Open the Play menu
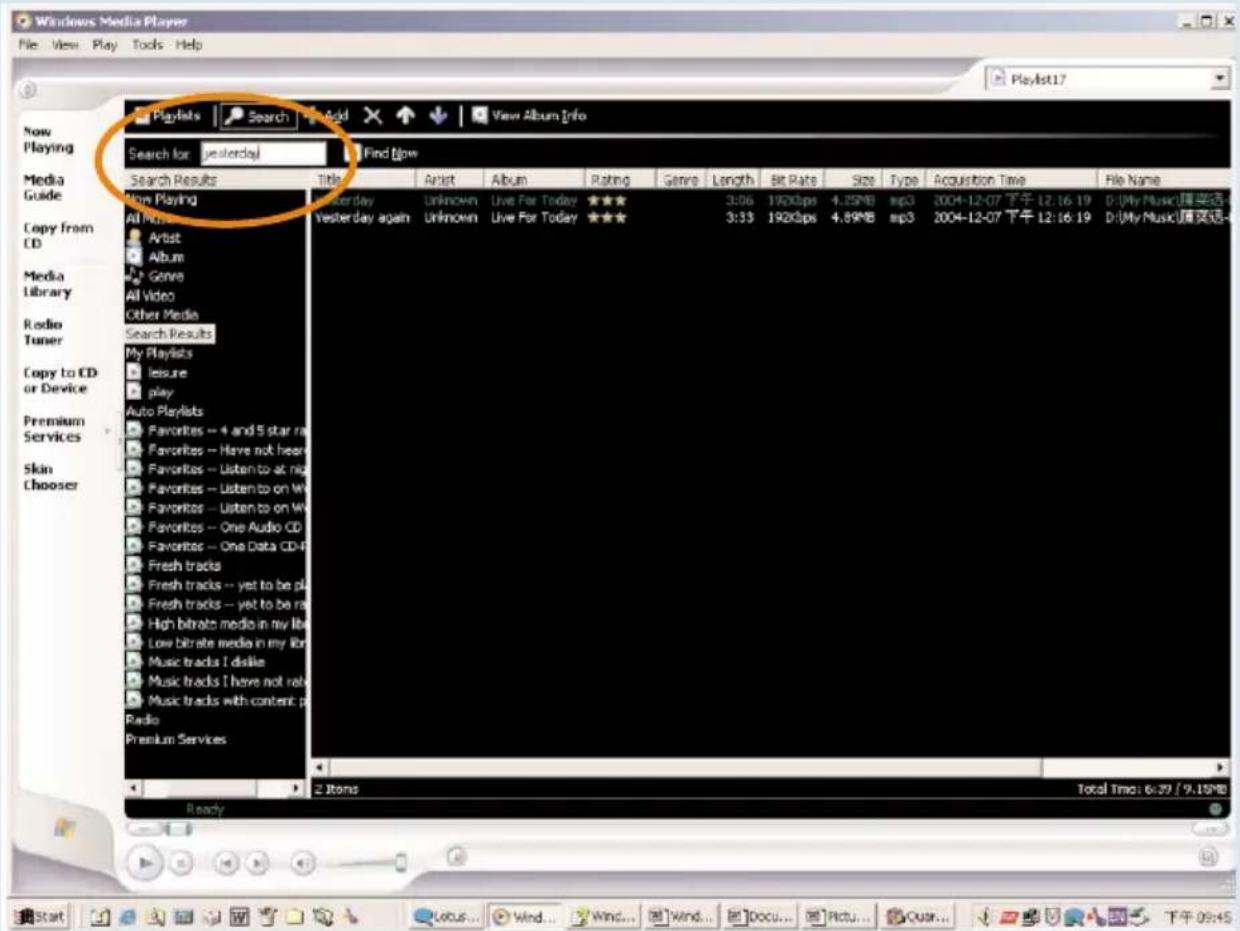Image resolution: width=1240 pixels, height=931 pixels. pos(105,45)
